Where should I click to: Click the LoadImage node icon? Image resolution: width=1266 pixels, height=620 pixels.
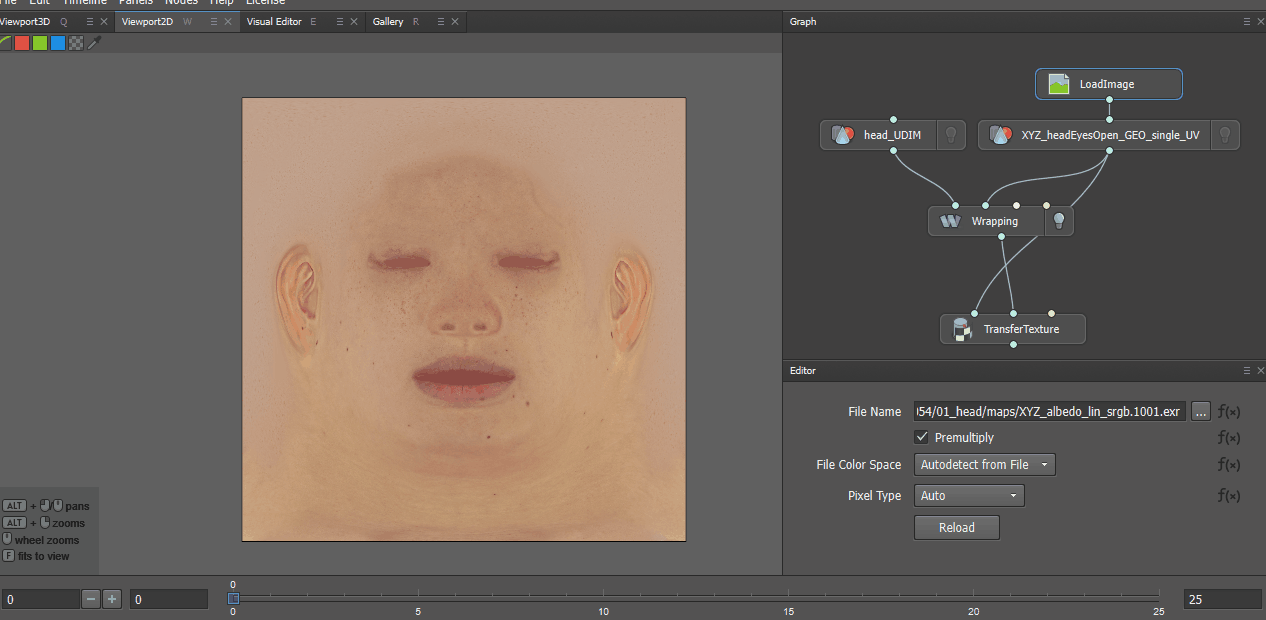(x=1059, y=85)
